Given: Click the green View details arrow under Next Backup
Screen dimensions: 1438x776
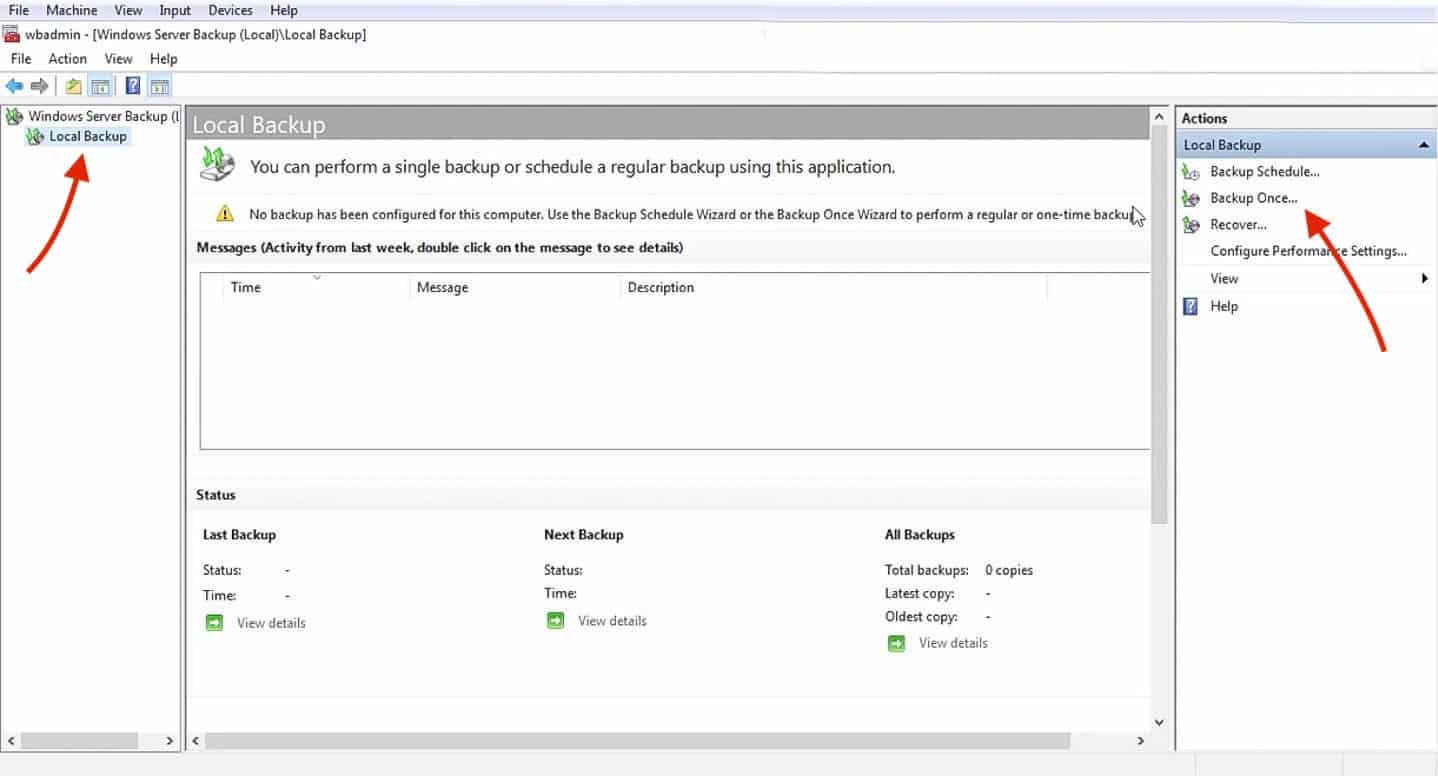Looking at the screenshot, I should 556,621.
